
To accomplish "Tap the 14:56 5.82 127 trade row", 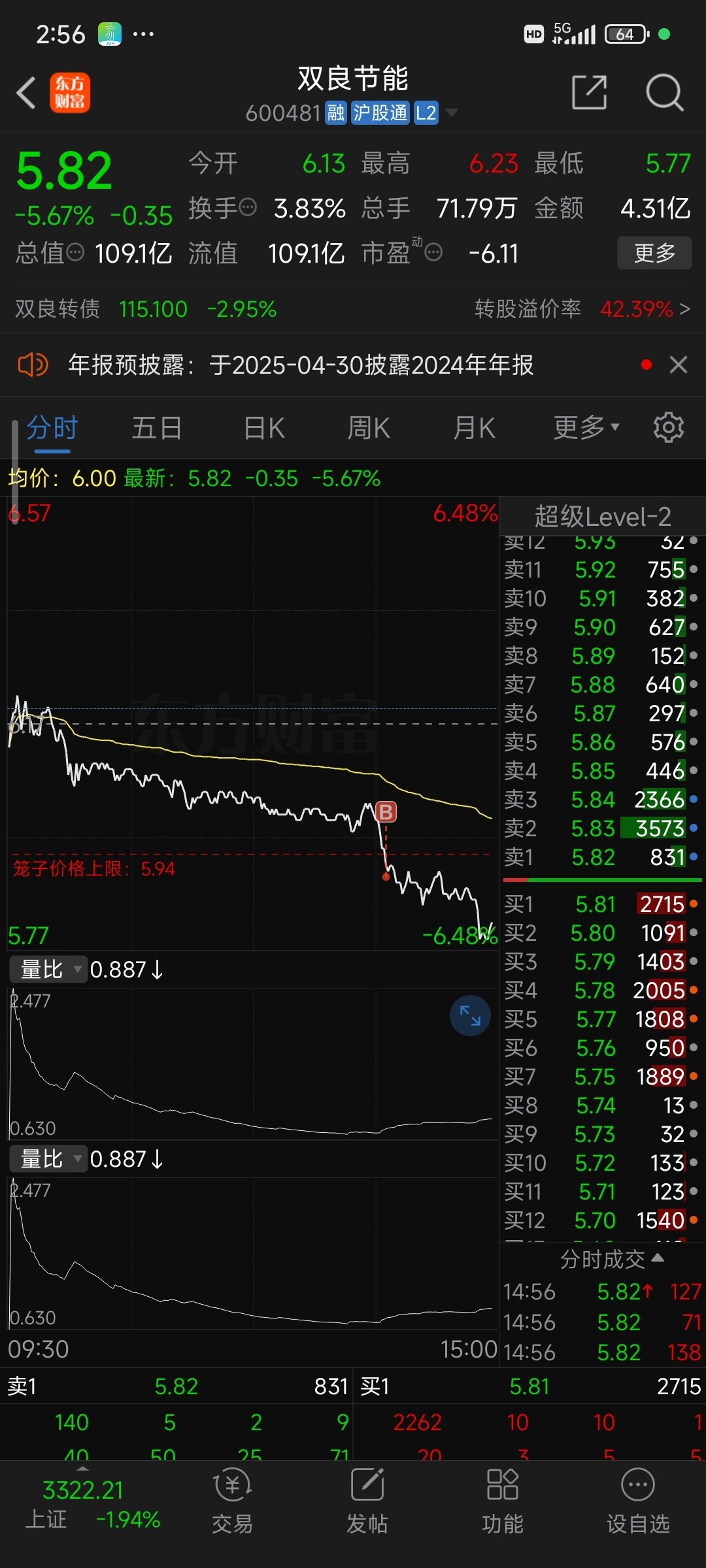I will [602, 1292].
